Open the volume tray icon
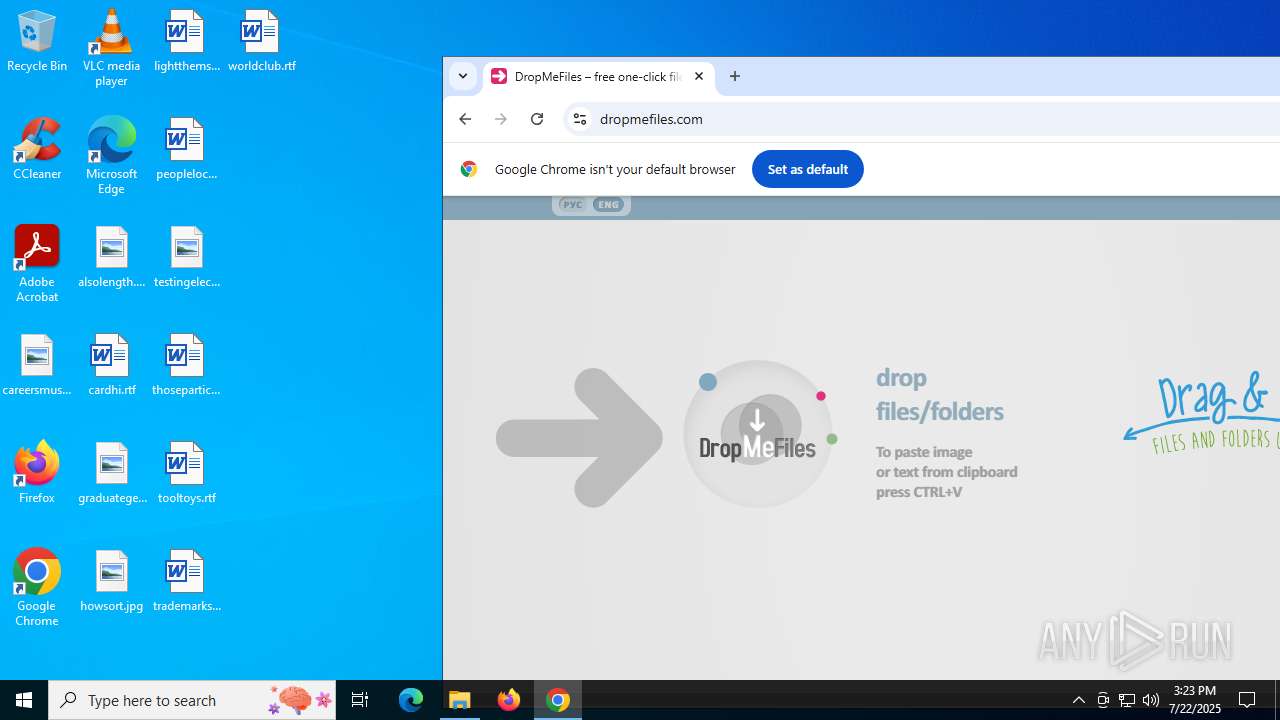This screenshot has height=720, width=1280. pos(1151,700)
